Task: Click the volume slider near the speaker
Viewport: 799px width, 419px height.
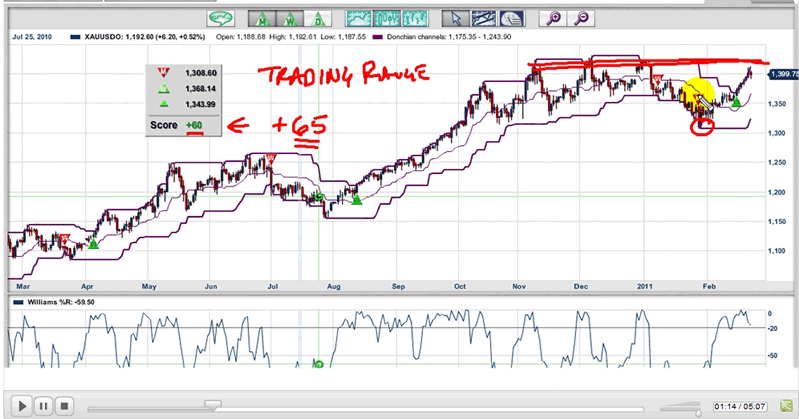Action: point(695,407)
